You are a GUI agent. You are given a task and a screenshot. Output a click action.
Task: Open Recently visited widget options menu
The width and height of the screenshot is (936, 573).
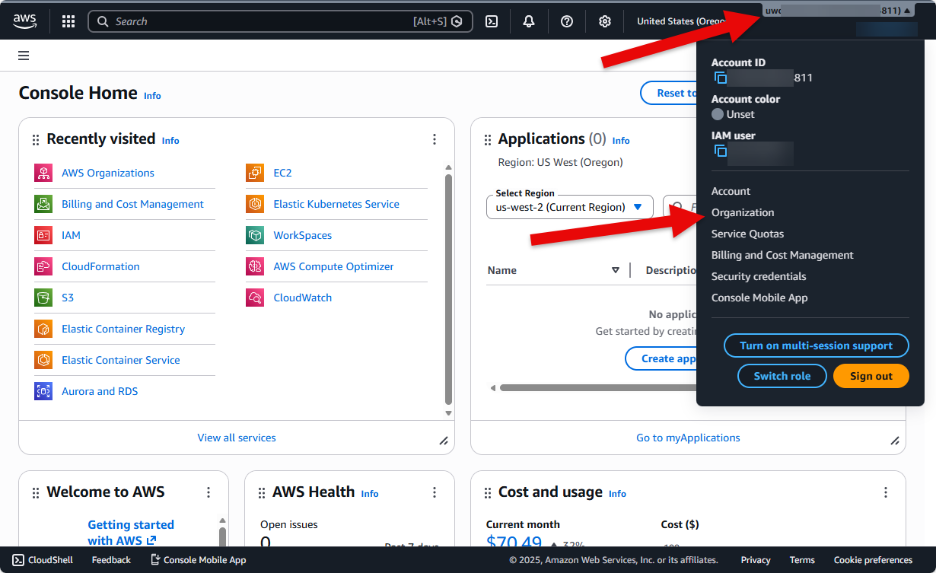point(435,139)
